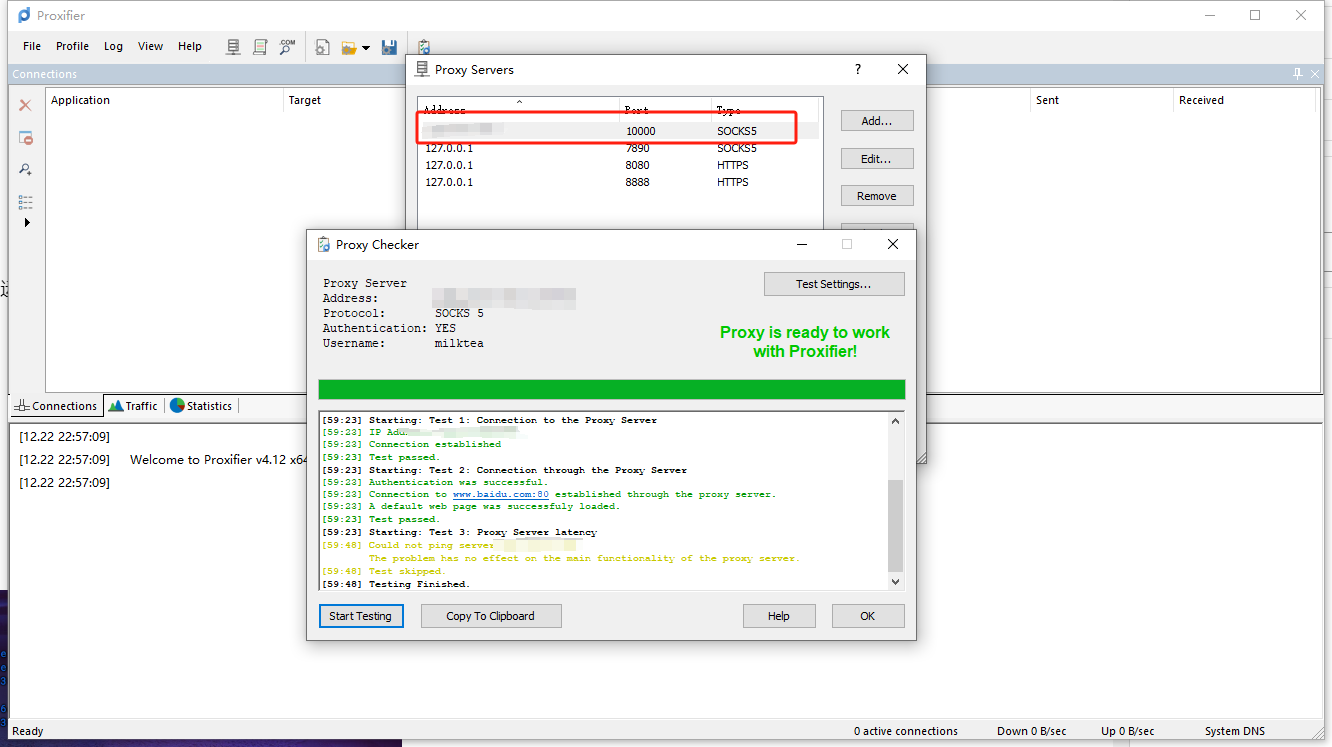Click the Proxy Servers dialog title icon
Screen dimensions: 1332x747
click(x=422, y=70)
